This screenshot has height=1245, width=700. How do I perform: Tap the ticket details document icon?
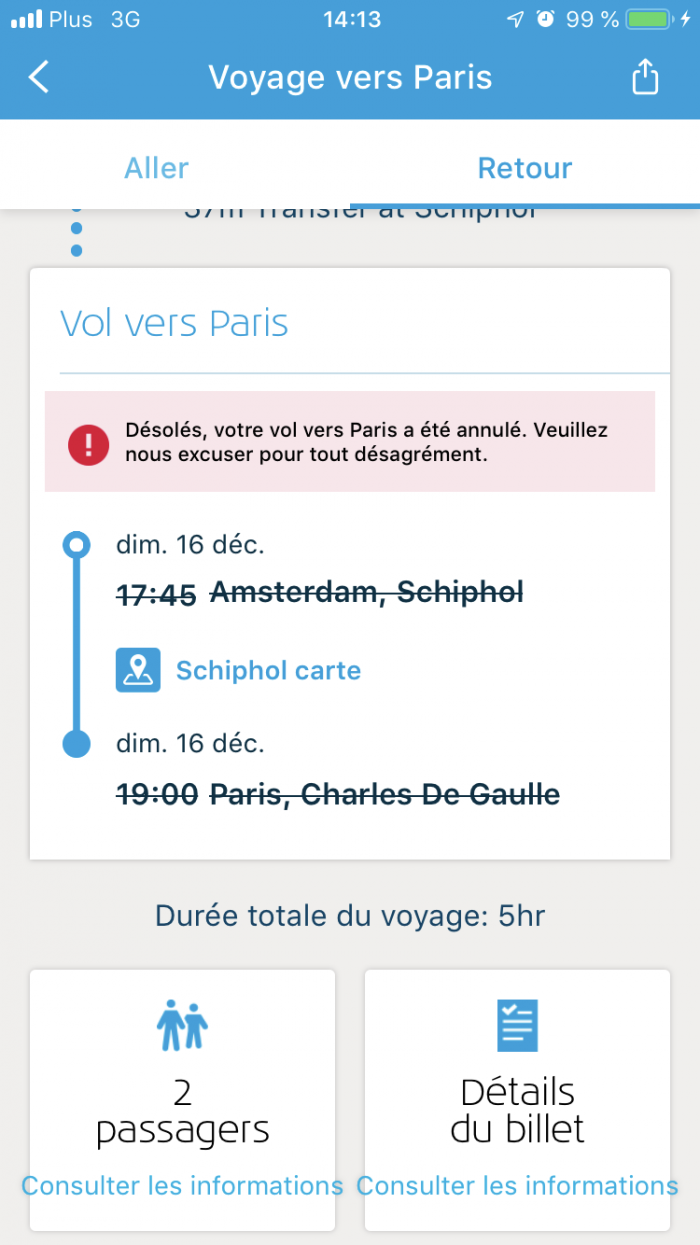[x=517, y=1025]
